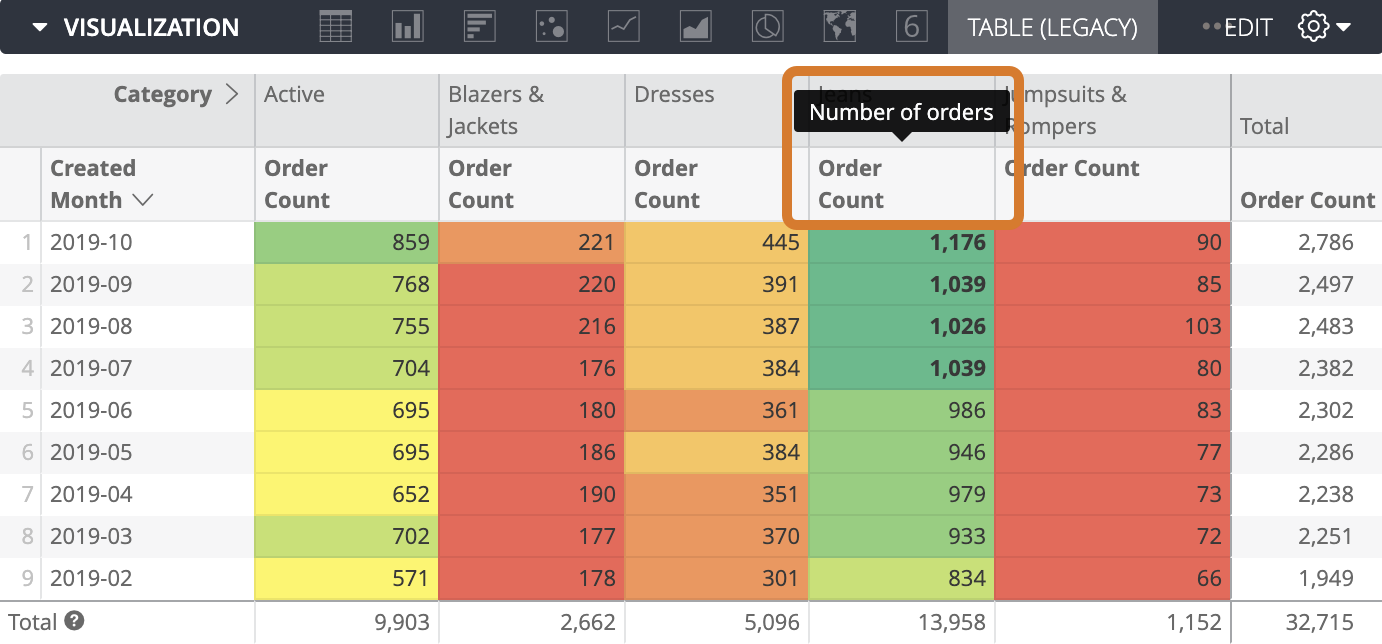Select scatterplot visualization type
Viewport: 1382px width, 644px height.
[x=552, y=27]
